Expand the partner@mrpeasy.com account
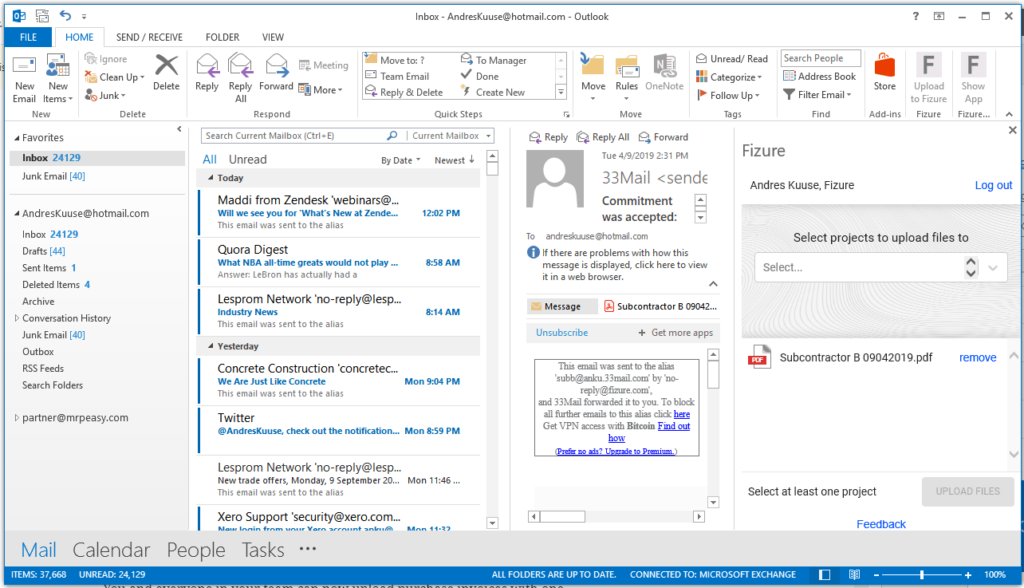The image size is (1024, 588). point(17,418)
